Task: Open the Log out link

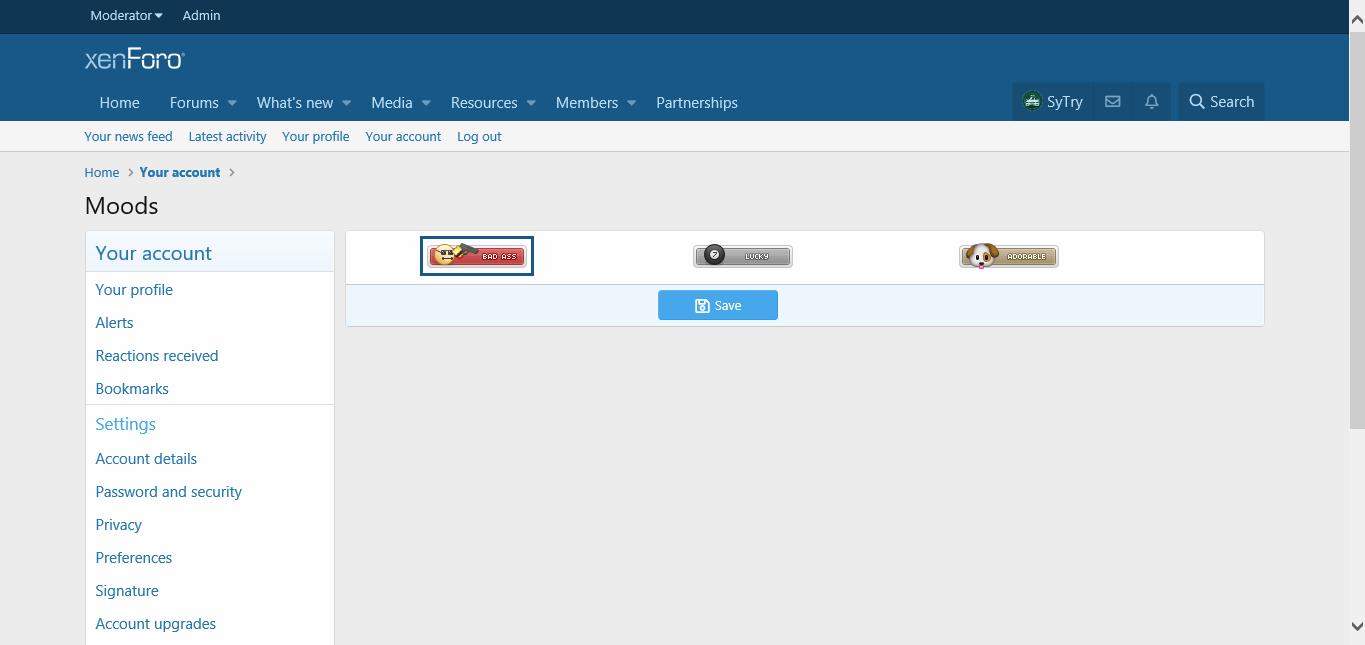Action: coord(479,137)
